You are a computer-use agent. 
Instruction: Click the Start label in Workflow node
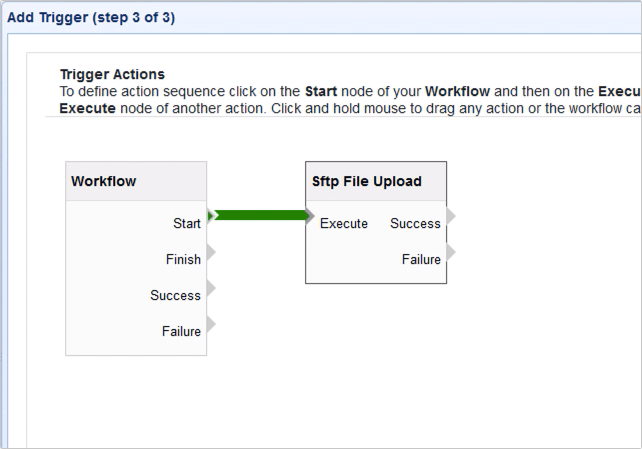pos(187,224)
